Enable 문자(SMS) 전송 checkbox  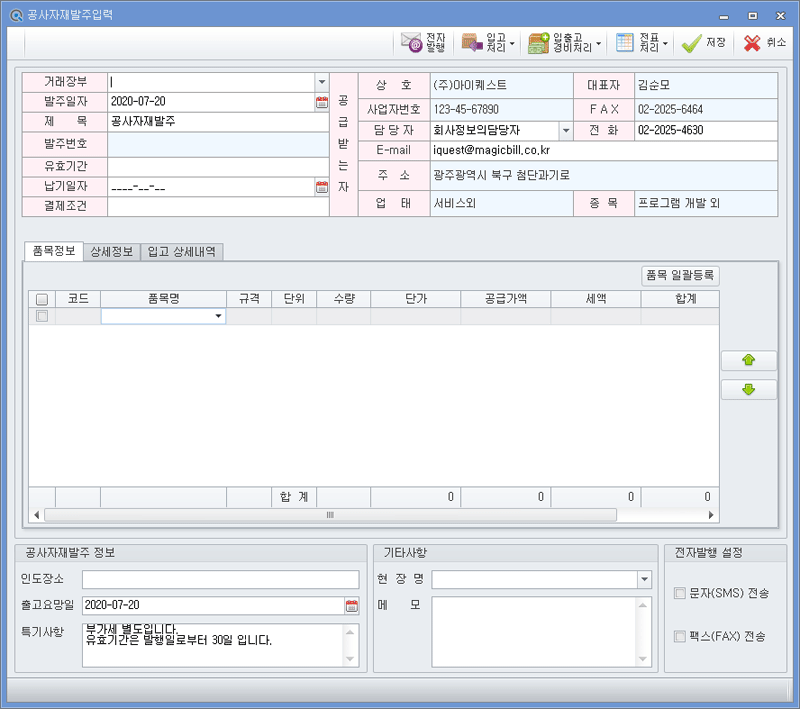pyautogui.click(x=680, y=593)
